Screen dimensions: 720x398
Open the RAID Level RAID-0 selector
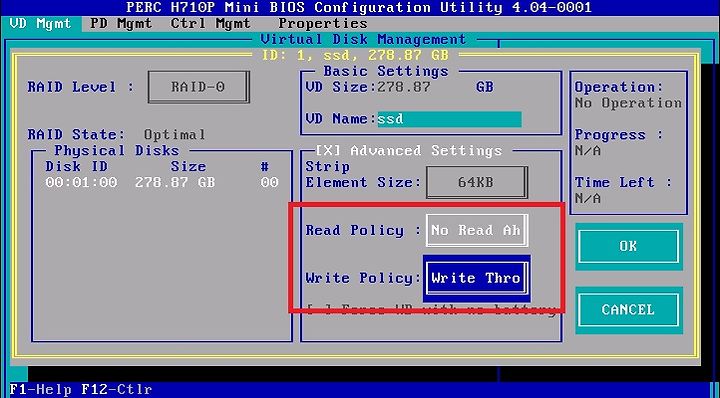198,87
